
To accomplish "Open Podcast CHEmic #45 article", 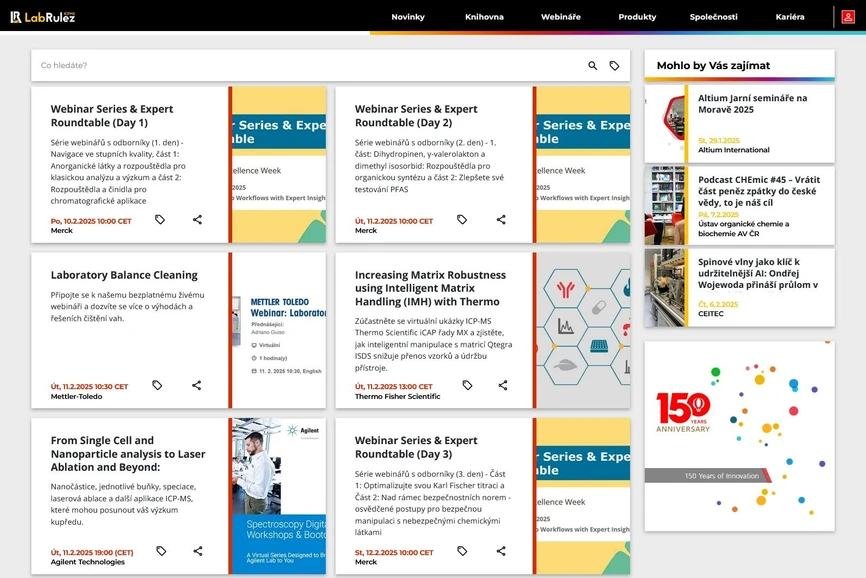I will [x=758, y=186].
